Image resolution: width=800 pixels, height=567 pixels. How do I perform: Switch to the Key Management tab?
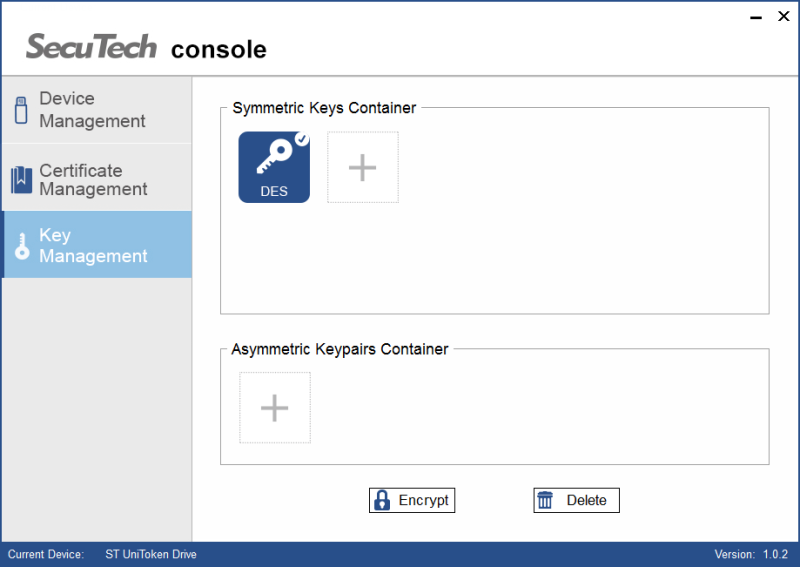click(97, 244)
